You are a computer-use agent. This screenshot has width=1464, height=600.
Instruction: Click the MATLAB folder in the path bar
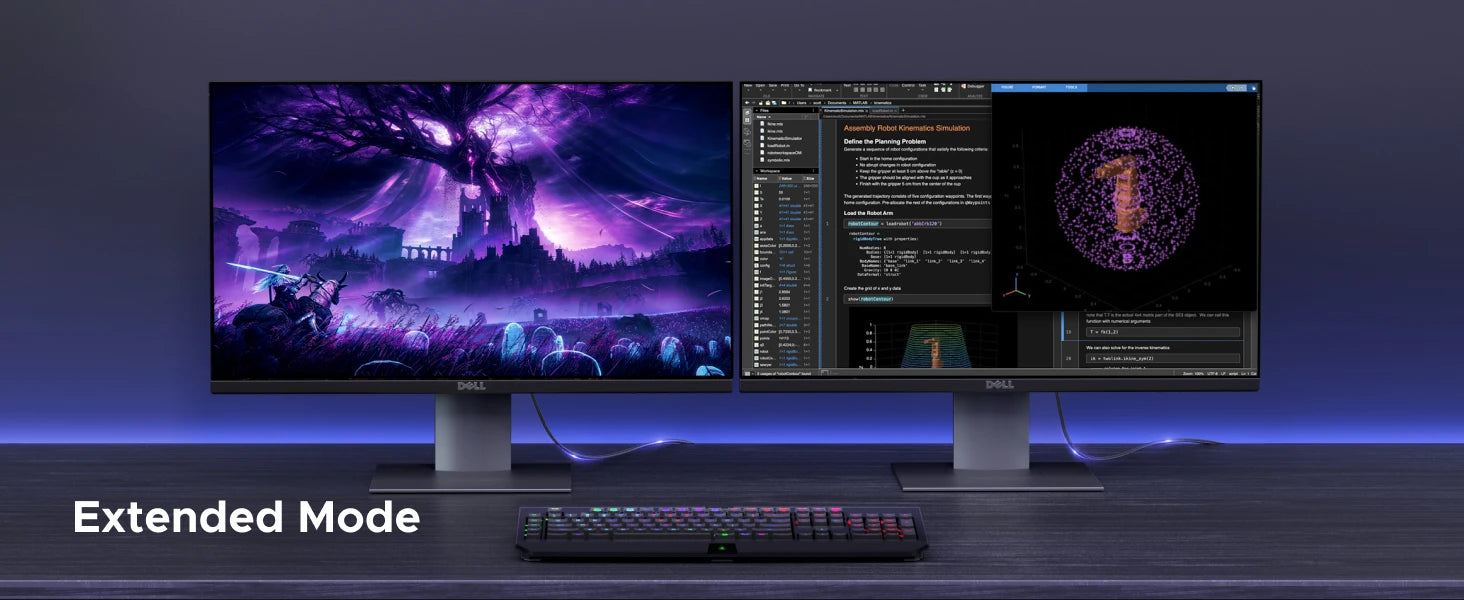click(x=860, y=103)
